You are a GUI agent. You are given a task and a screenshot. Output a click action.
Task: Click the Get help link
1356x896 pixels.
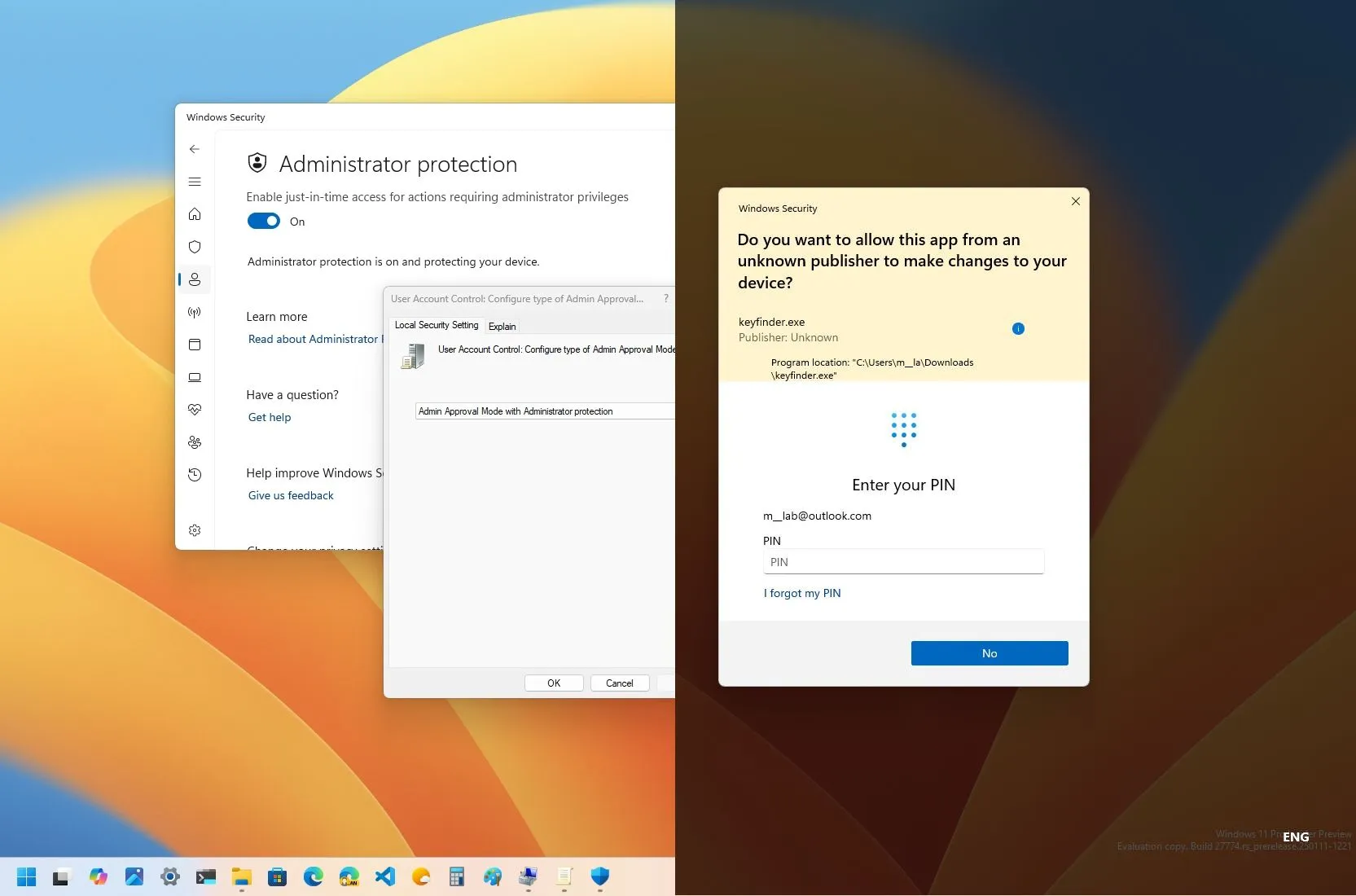270,417
